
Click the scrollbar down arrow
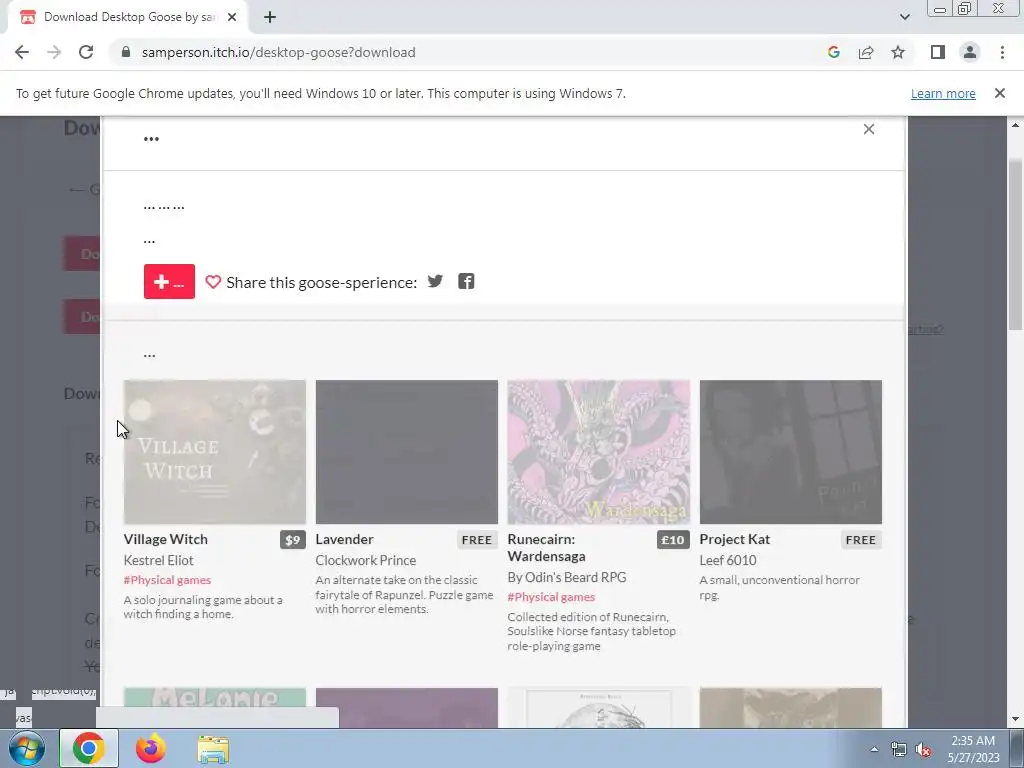[x=1016, y=719]
